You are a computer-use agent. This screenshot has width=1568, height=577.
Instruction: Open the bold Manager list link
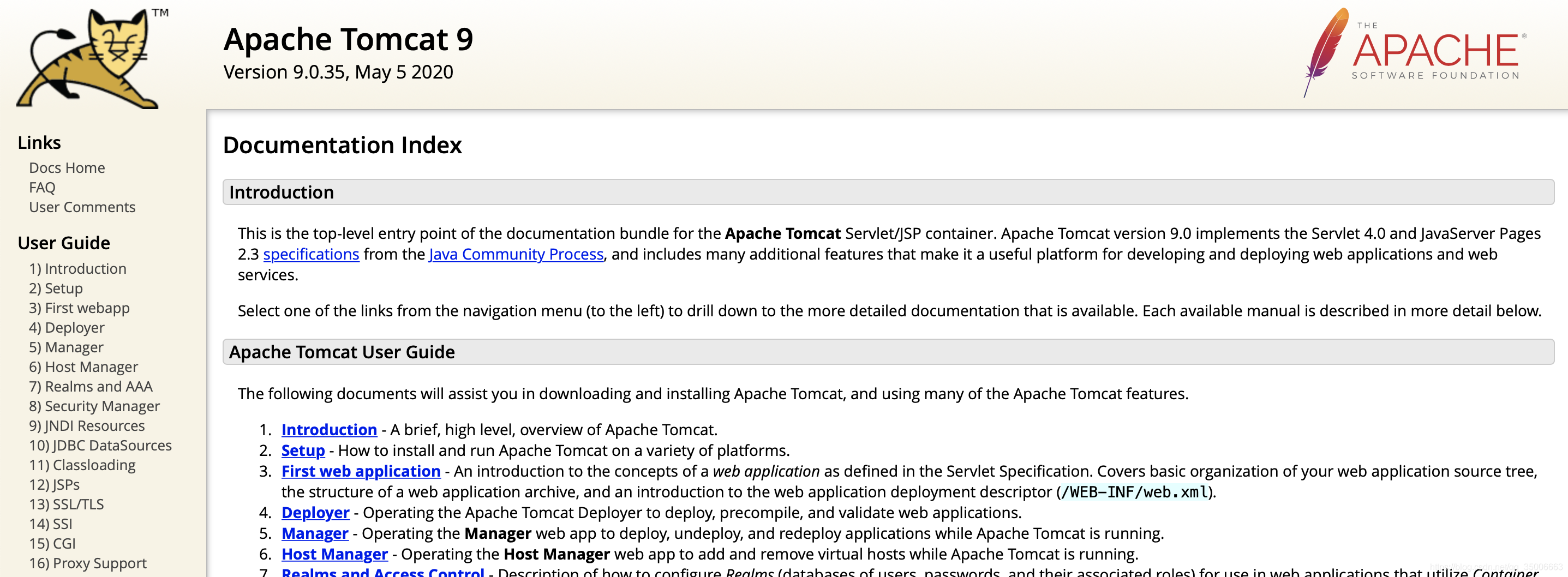pyautogui.click(x=315, y=533)
